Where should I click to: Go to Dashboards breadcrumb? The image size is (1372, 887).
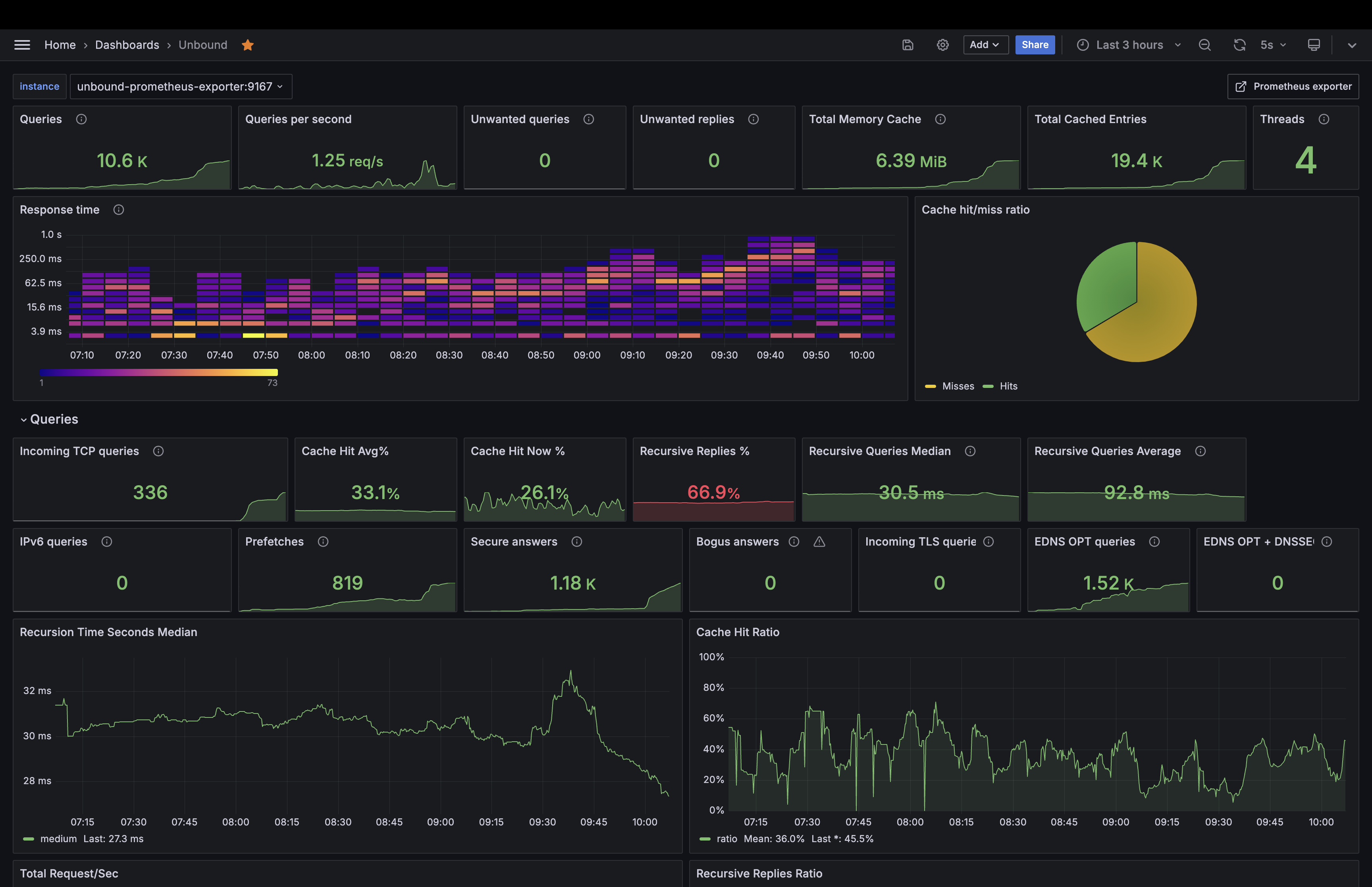[x=127, y=45]
